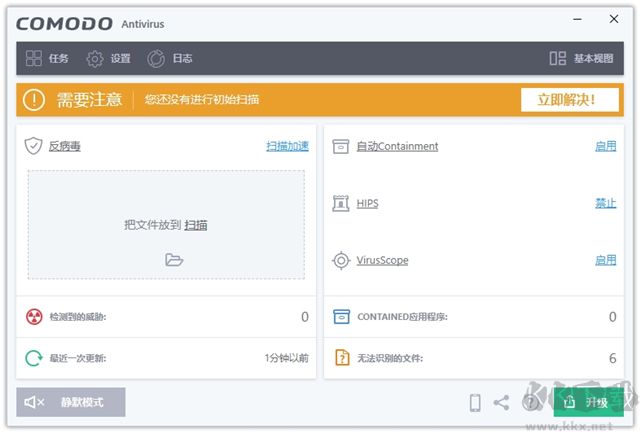The width and height of the screenshot is (640, 433).
Task: Toggle the 启用 status for 自动Containment
Action: 606,146
